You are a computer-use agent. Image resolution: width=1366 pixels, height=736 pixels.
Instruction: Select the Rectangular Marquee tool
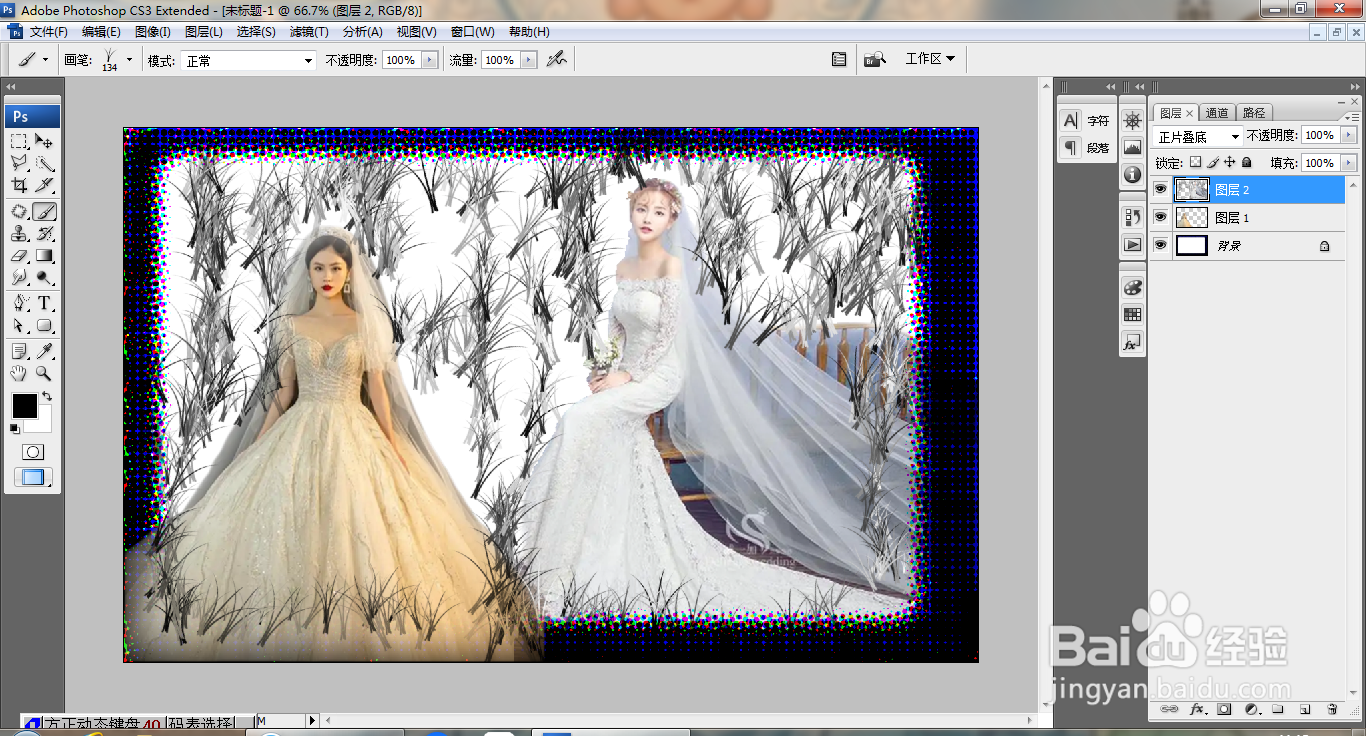tap(19, 141)
